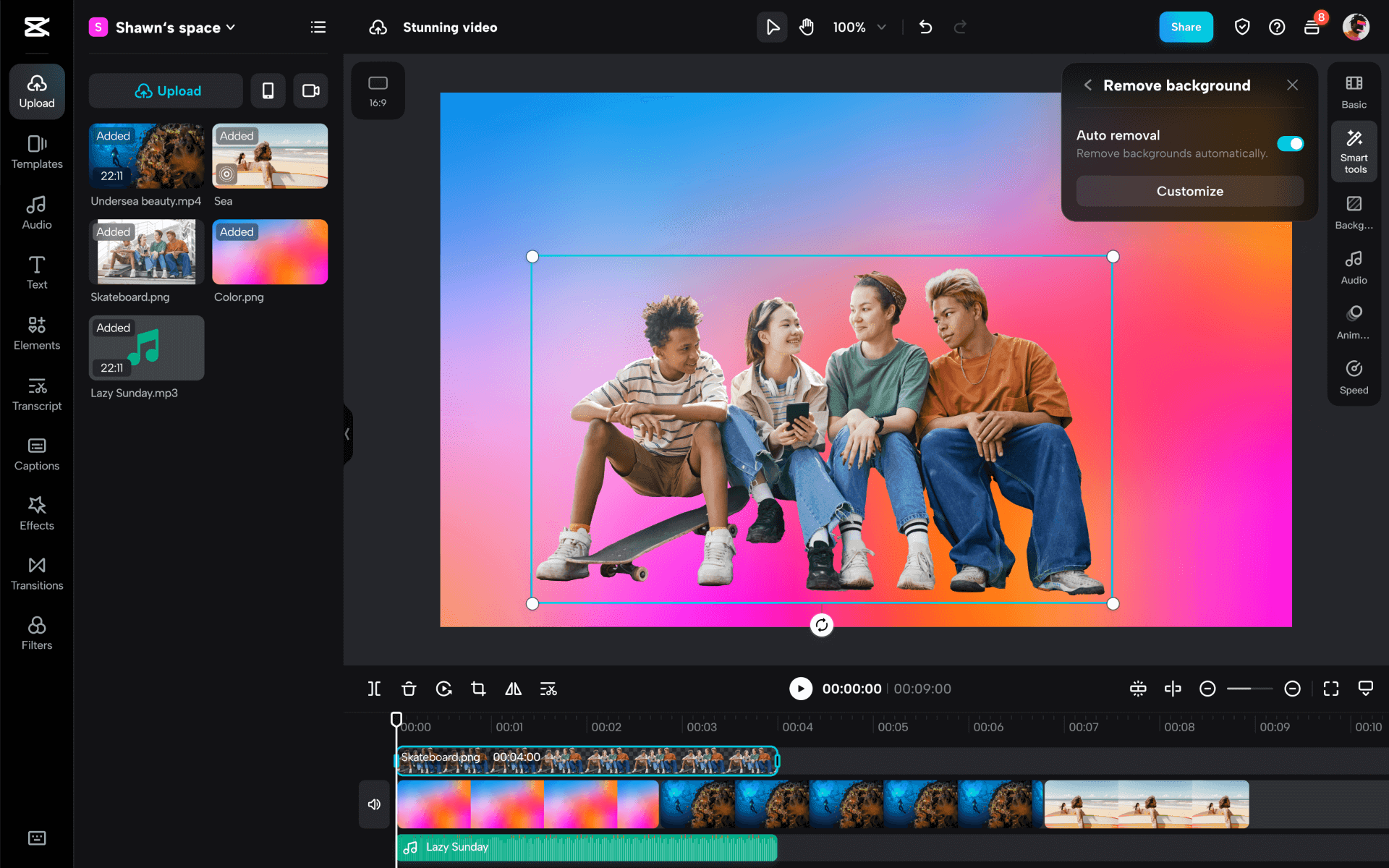Select the Upload tool in sidebar
This screenshot has width=1389, height=868.
tap(35, 90)
